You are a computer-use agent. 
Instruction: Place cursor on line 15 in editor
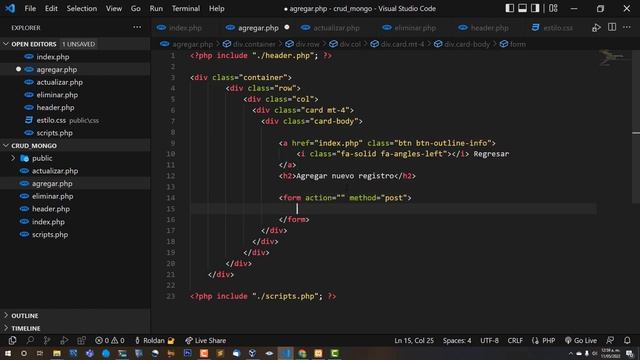(393, 209)
